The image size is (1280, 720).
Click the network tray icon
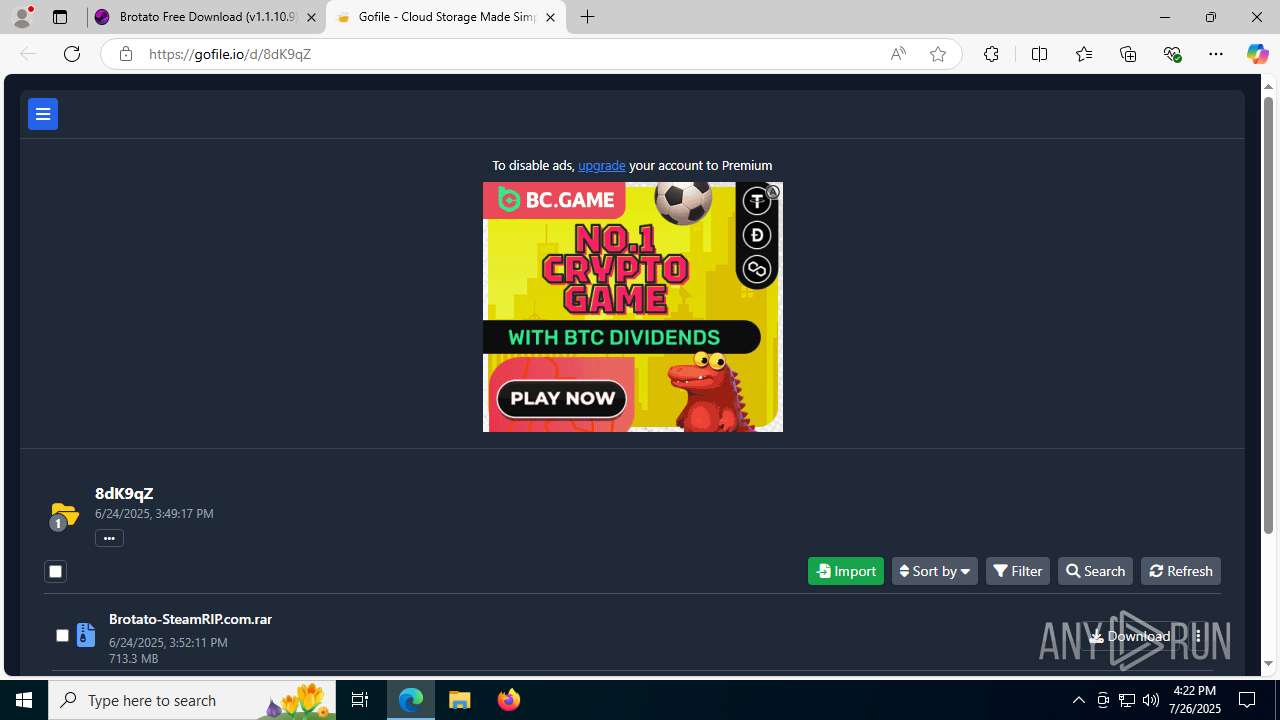point(1127,700)
